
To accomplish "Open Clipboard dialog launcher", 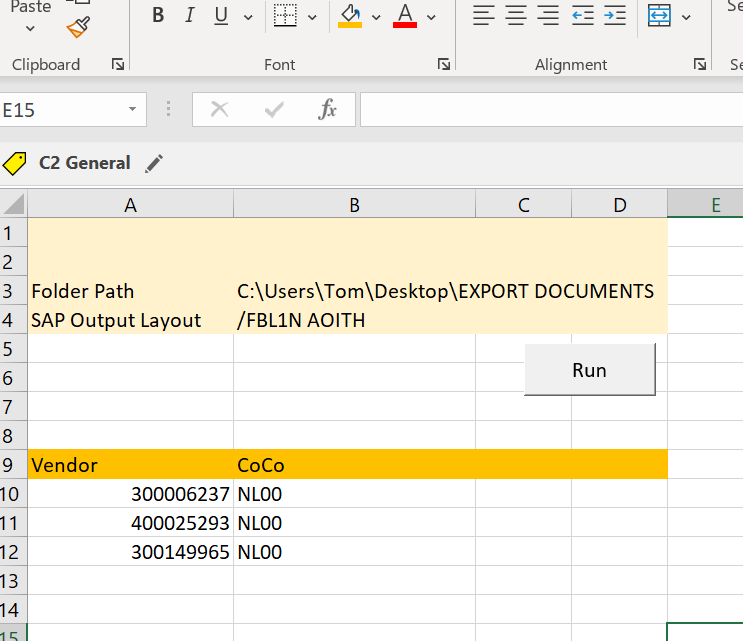I will (118, 64).
